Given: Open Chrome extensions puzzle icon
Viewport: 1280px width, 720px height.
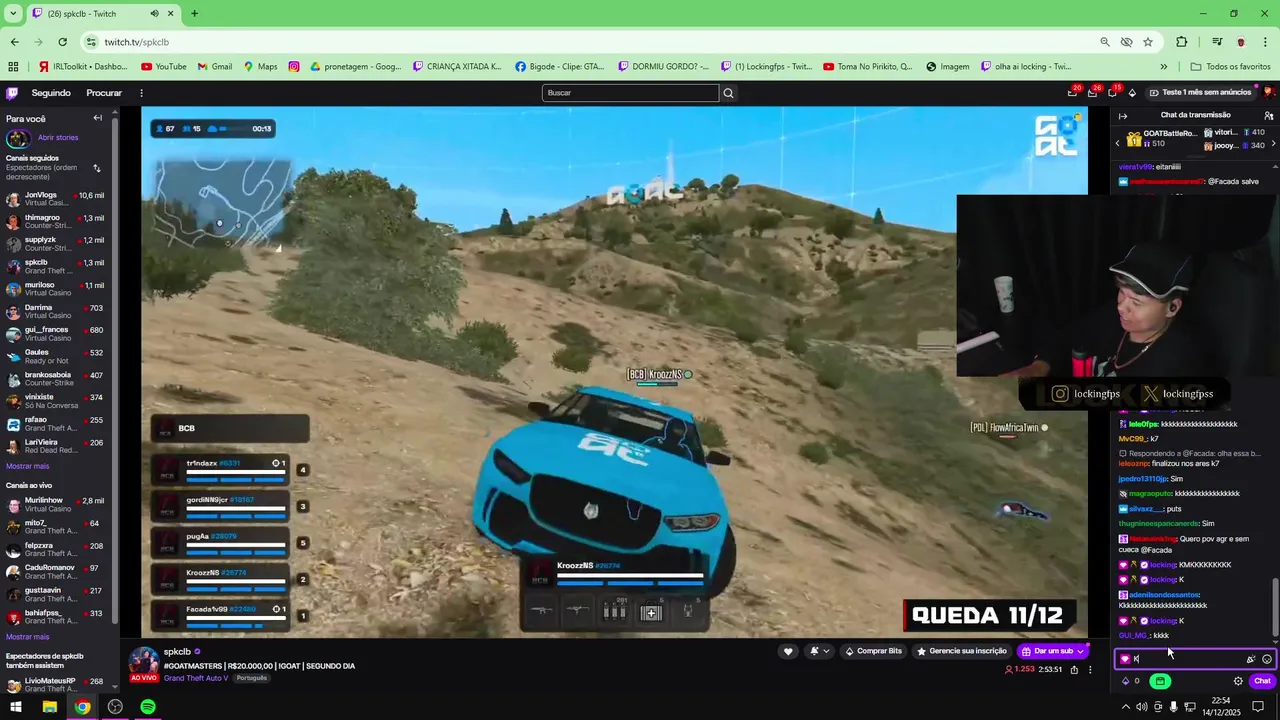Looking at the screenshot, I should coord(1181,42).
